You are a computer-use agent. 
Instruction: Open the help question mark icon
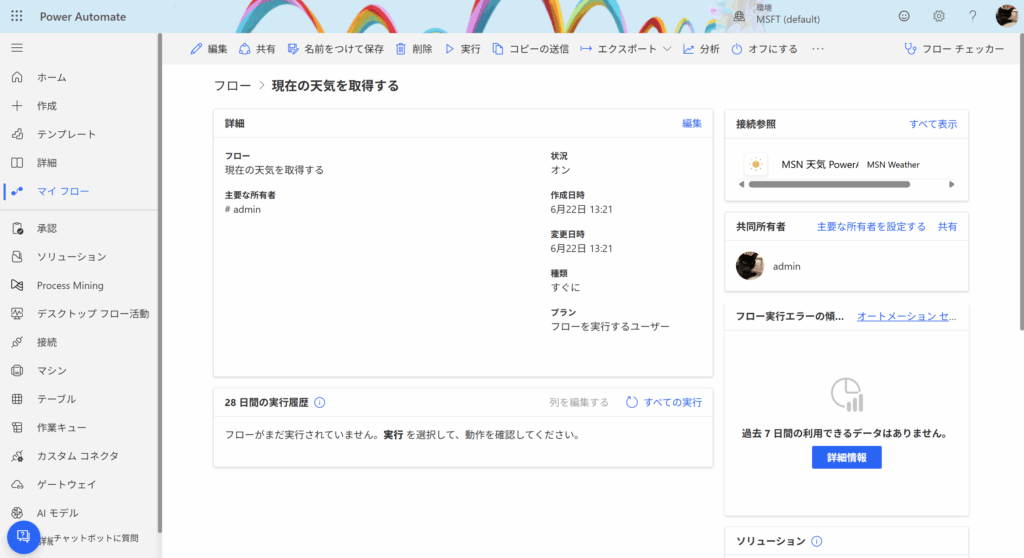point(972,16)
